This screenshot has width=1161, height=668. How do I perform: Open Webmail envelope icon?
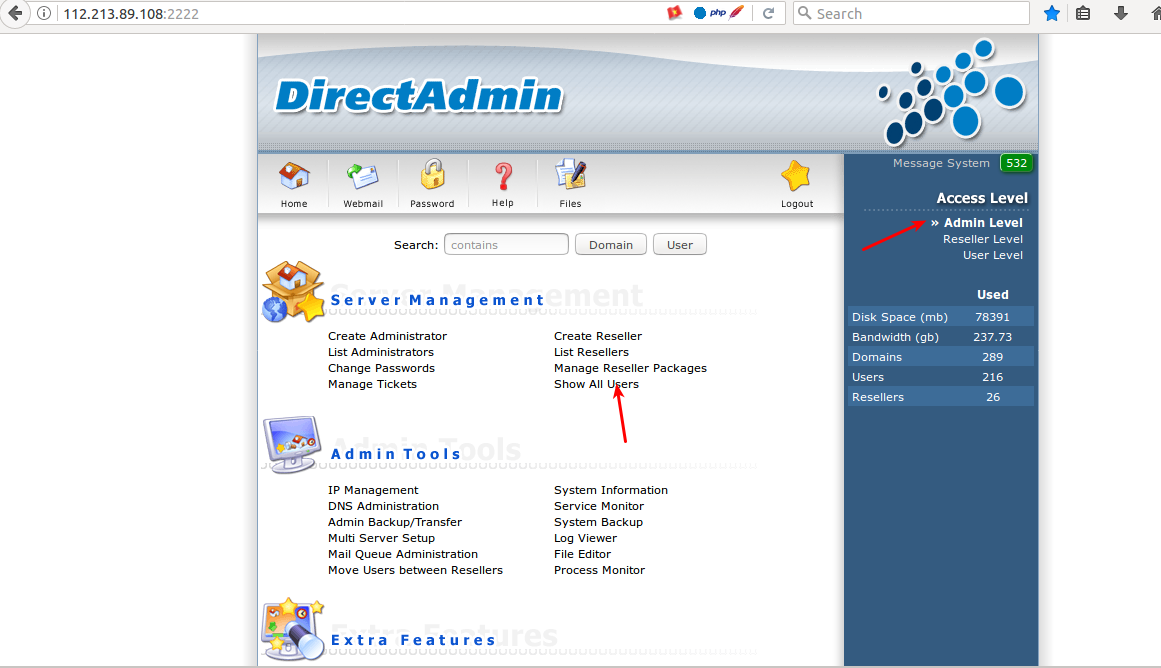pyautogui.click(x=363, y=176)
